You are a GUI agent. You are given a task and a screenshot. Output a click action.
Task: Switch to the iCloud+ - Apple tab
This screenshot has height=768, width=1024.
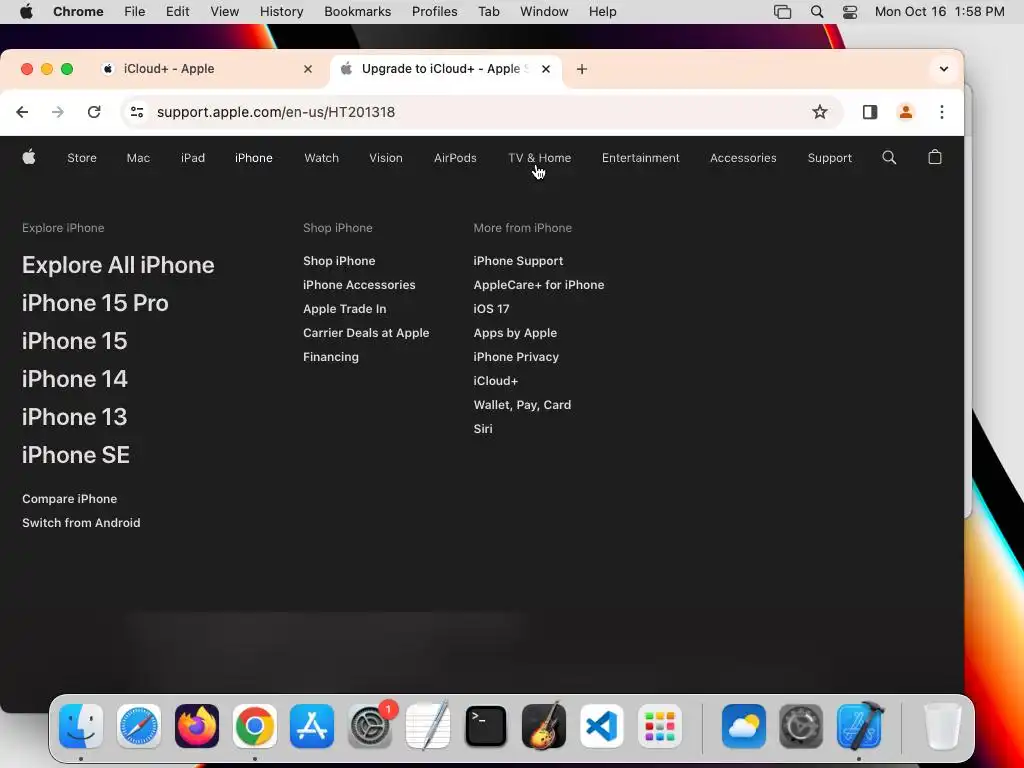point(208,69)
